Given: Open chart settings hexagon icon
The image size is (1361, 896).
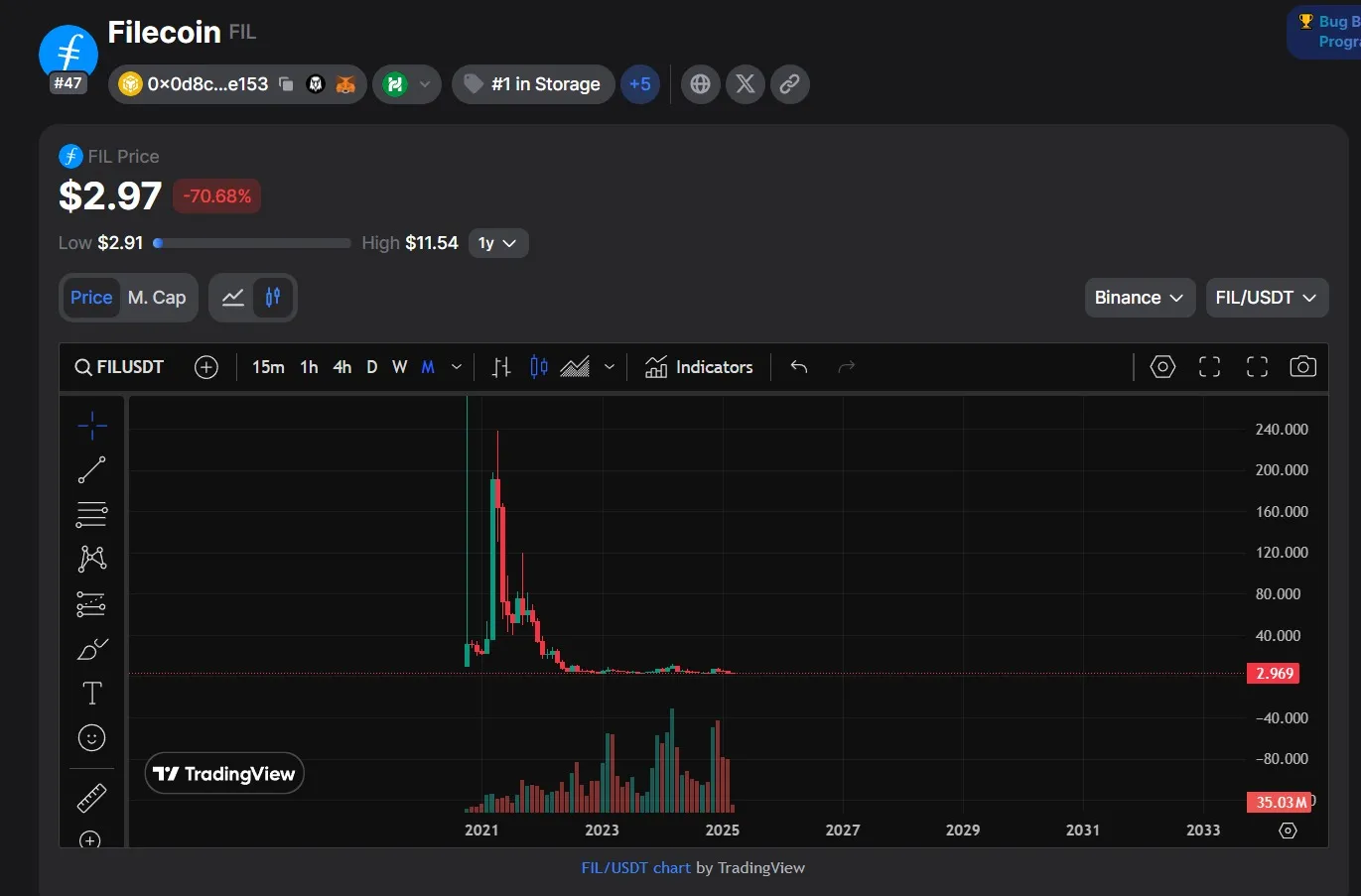Looking at the screenshot, I should click(1162, 367).
